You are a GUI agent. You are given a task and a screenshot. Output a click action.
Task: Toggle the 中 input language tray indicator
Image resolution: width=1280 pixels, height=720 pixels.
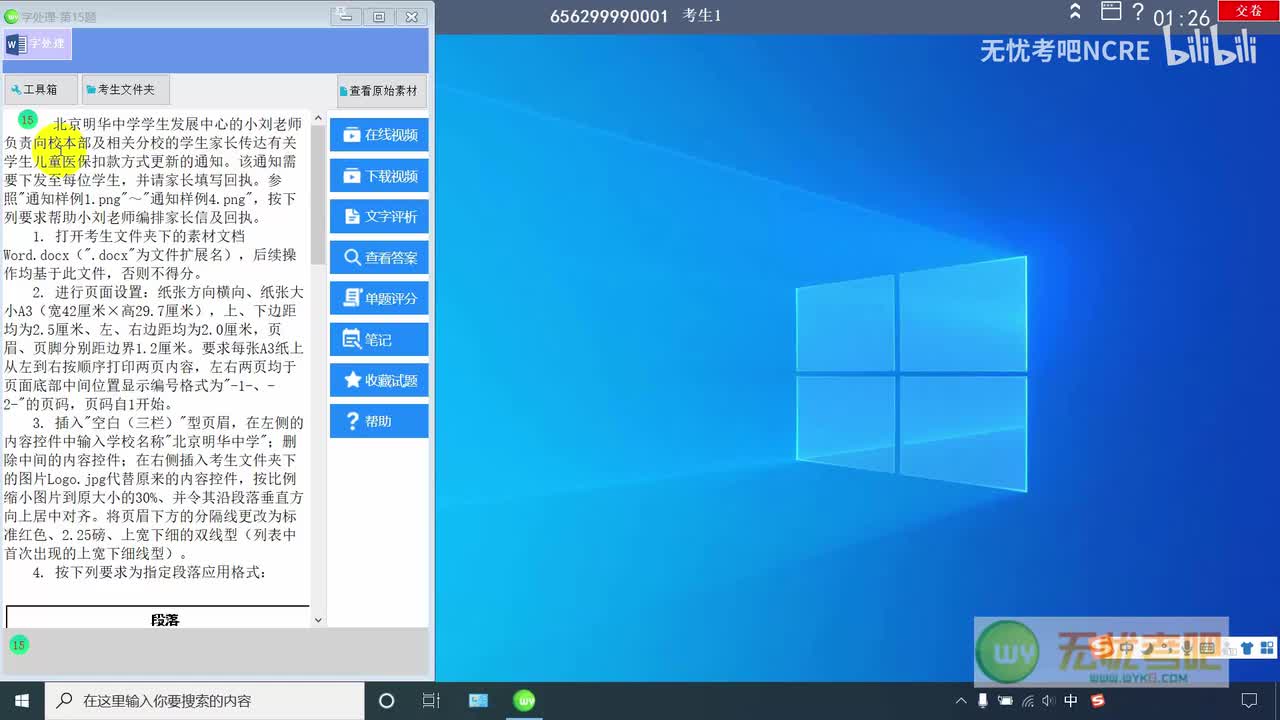coord(1071,701)
